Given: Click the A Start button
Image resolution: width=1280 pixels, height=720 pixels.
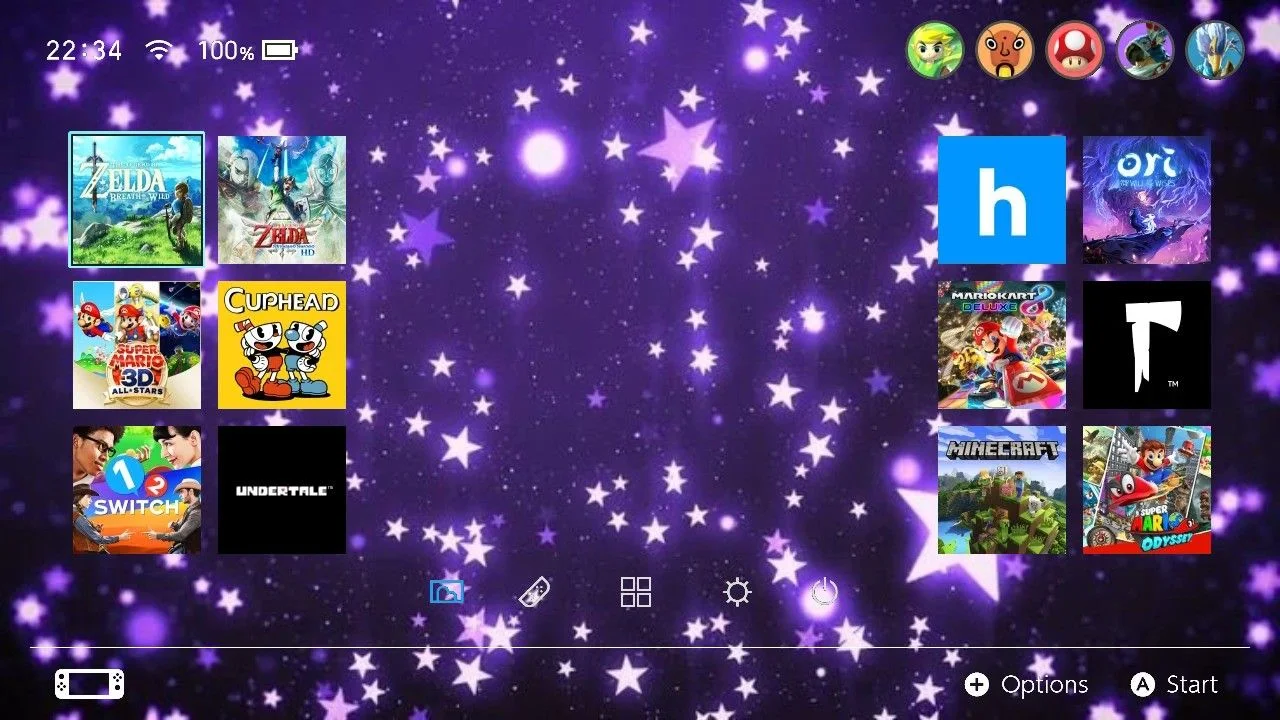Looking at the screenshot, I should (1174, 685).
